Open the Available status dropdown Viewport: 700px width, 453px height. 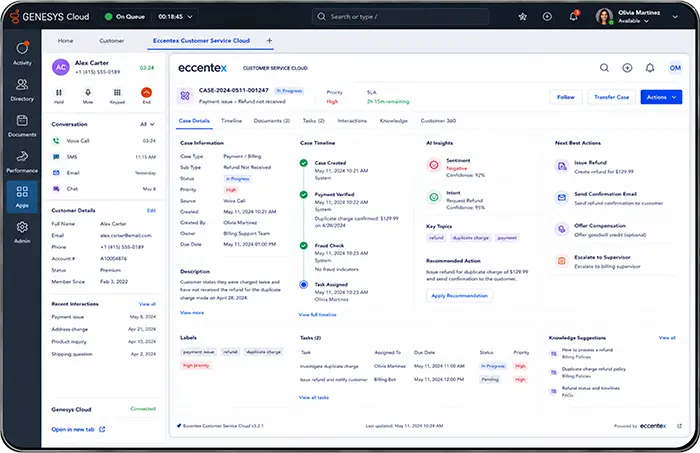(x=633, y=21)
